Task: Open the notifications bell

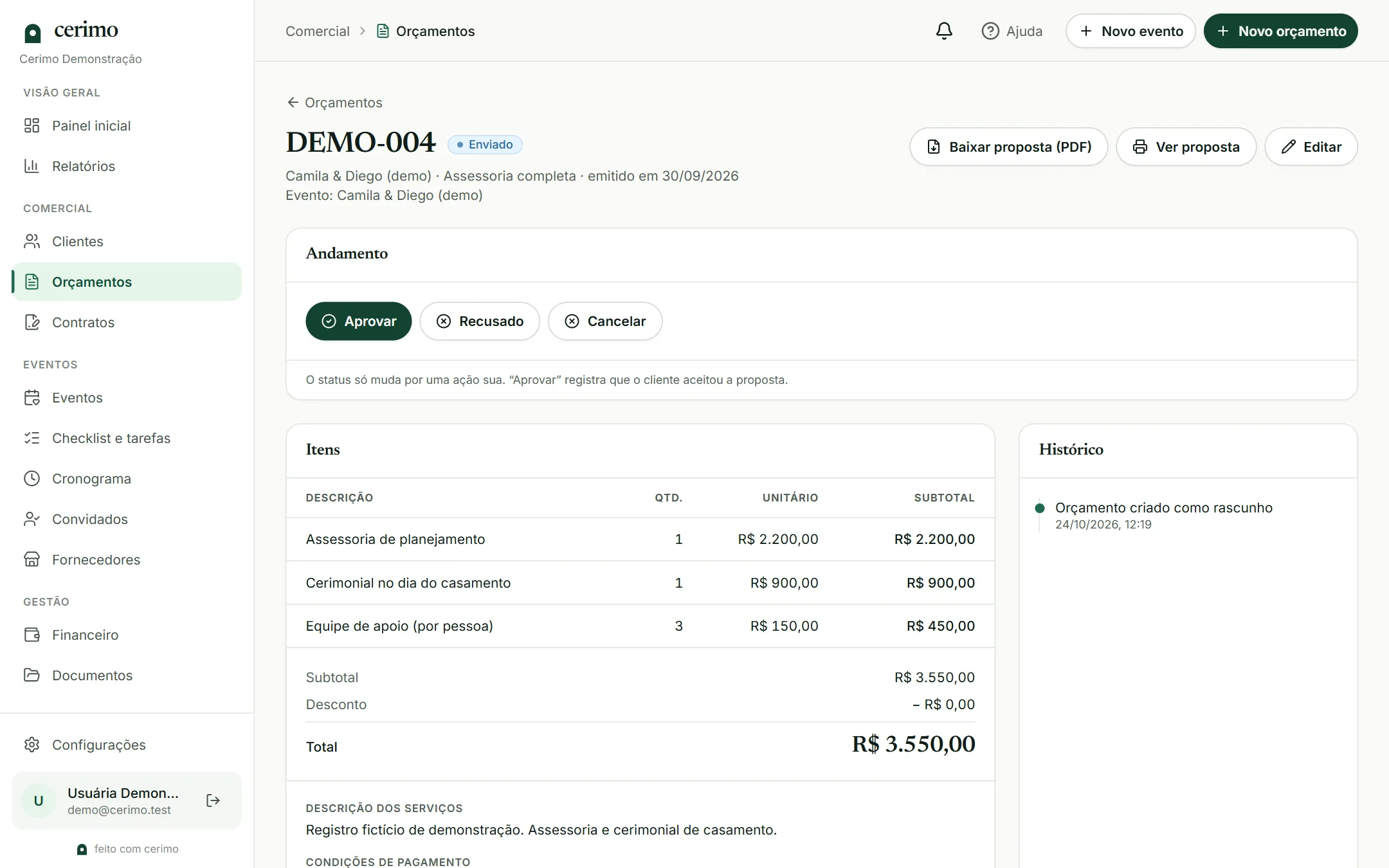Action: (944, 31)
